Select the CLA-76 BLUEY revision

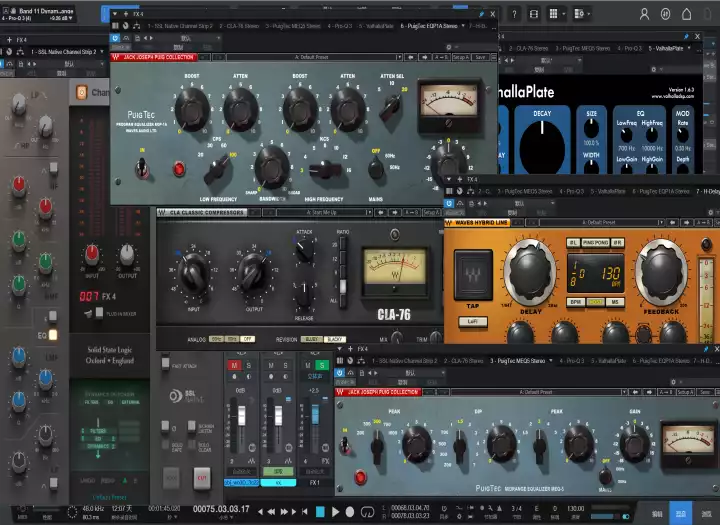pos(311,339)
